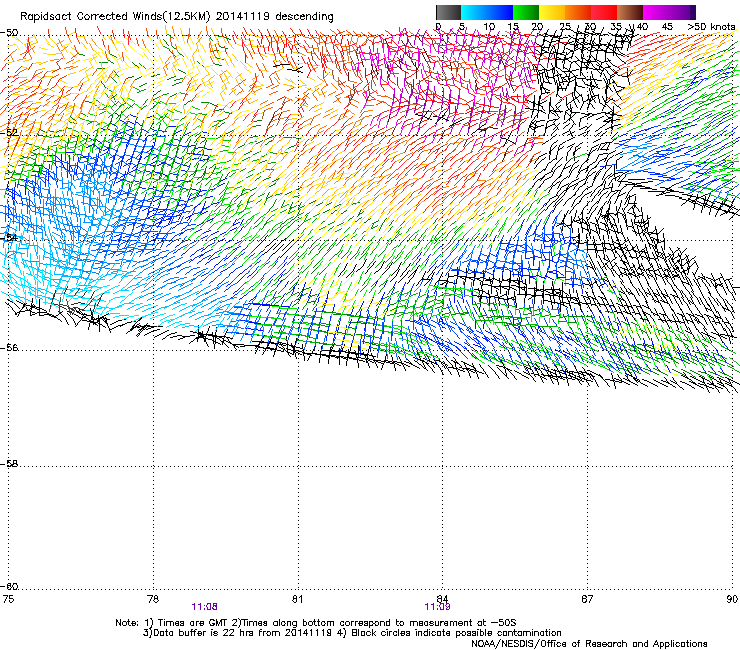The width and height of the screenshot is (740, 650).
Task: Click the '45' legend scale label
Action: 667,27
